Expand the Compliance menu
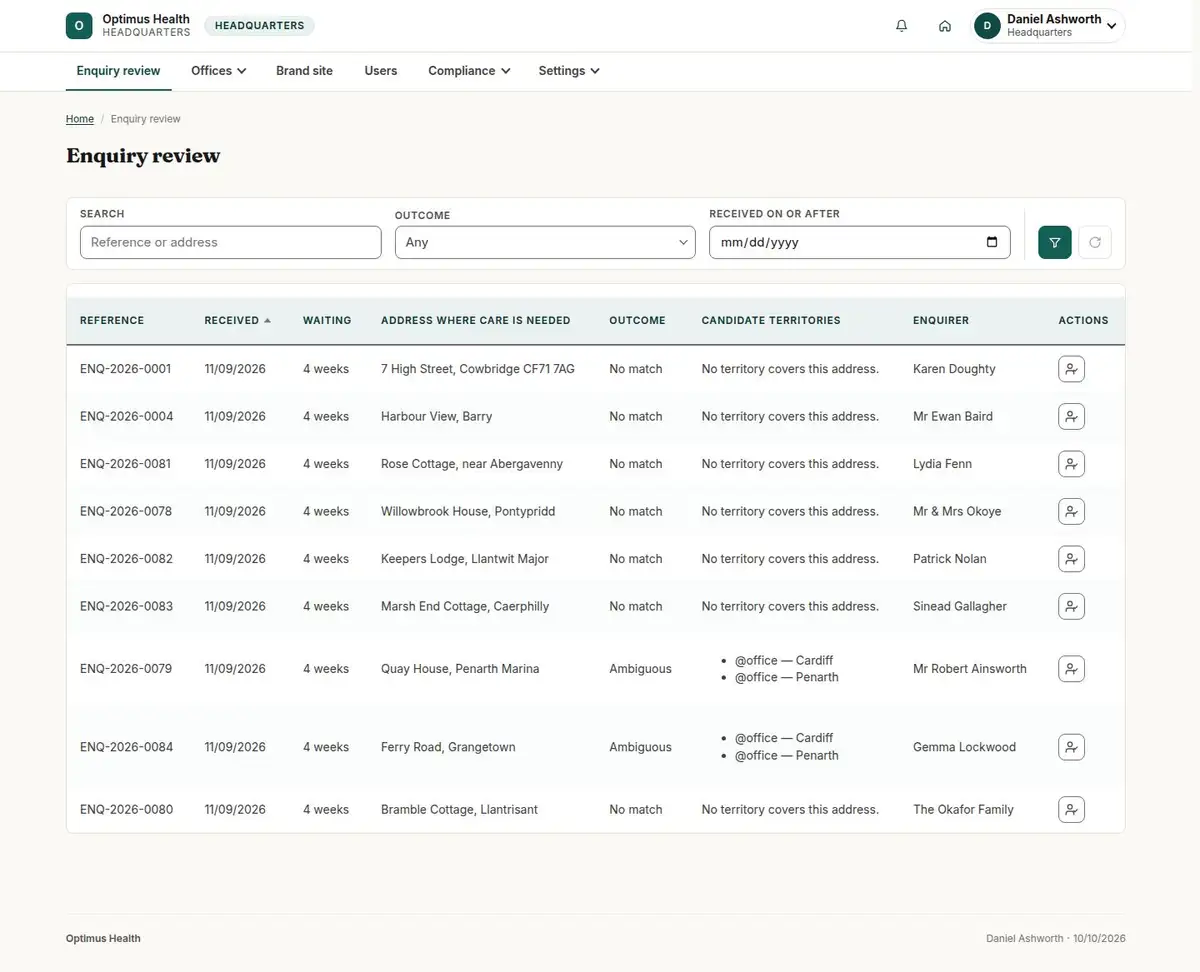This screenshot has width=1200, height=972. [x=469, y=71]
